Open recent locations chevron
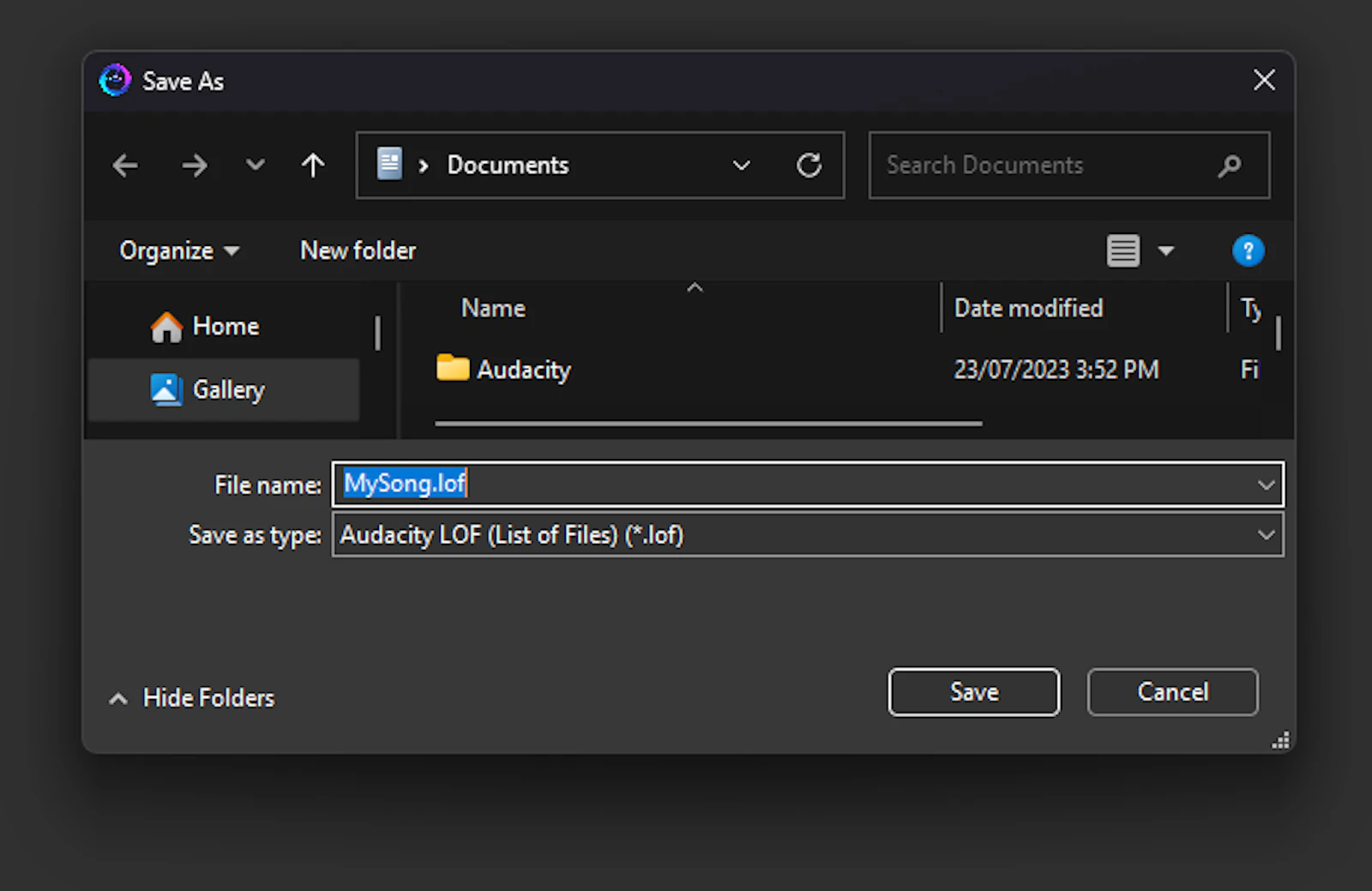 tap(255, 165)
